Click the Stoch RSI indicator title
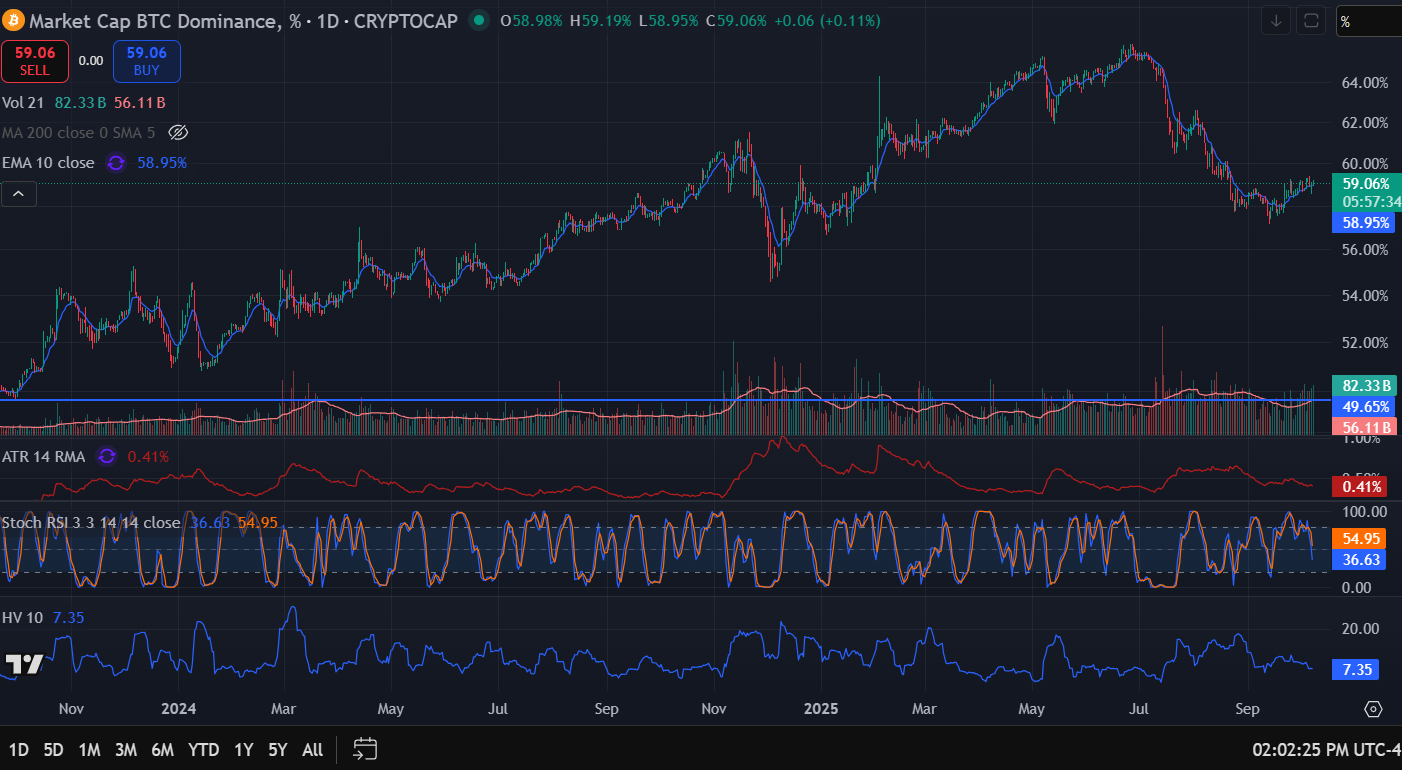The height and width of the screenshot is (770, 1402). pyautogui.click(x=91, y=523)
